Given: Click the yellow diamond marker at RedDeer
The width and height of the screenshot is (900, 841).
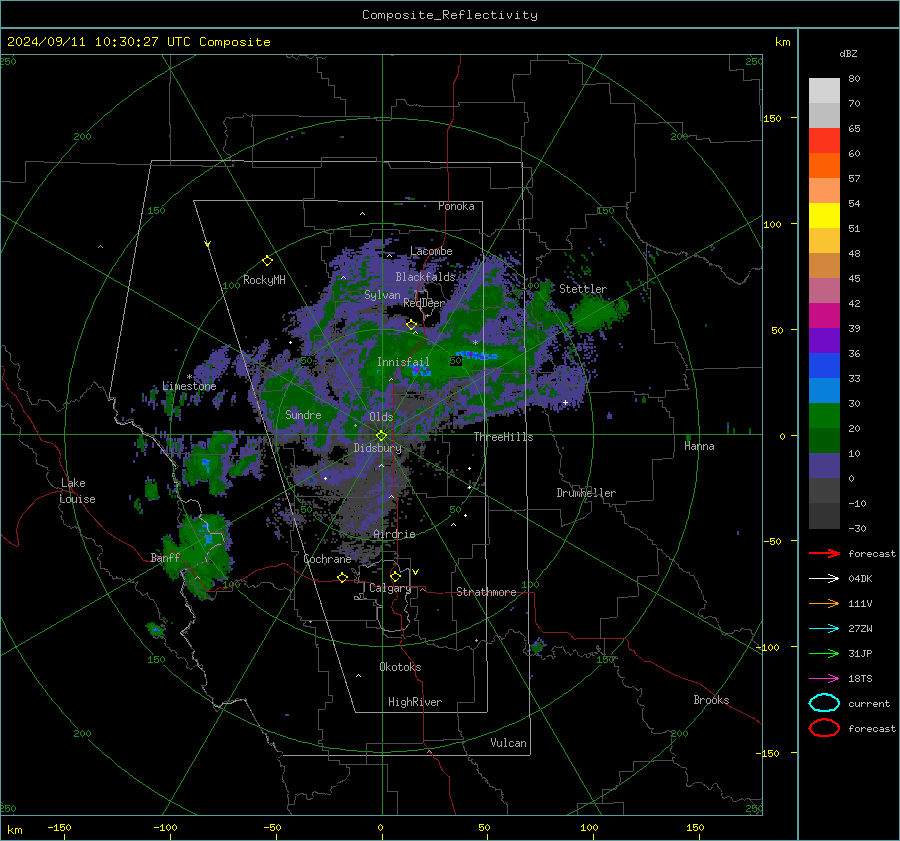Looking at the screenshot, I should 411,325.
